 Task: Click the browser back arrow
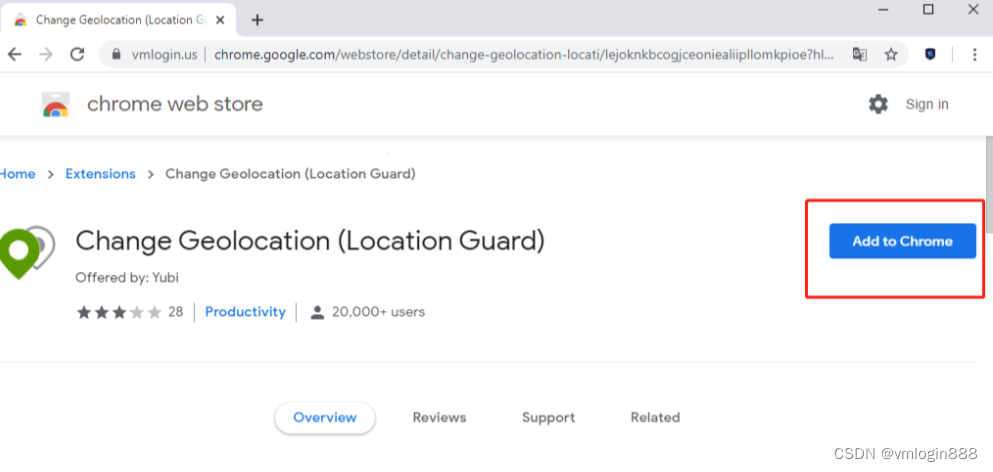click(14, 54)
